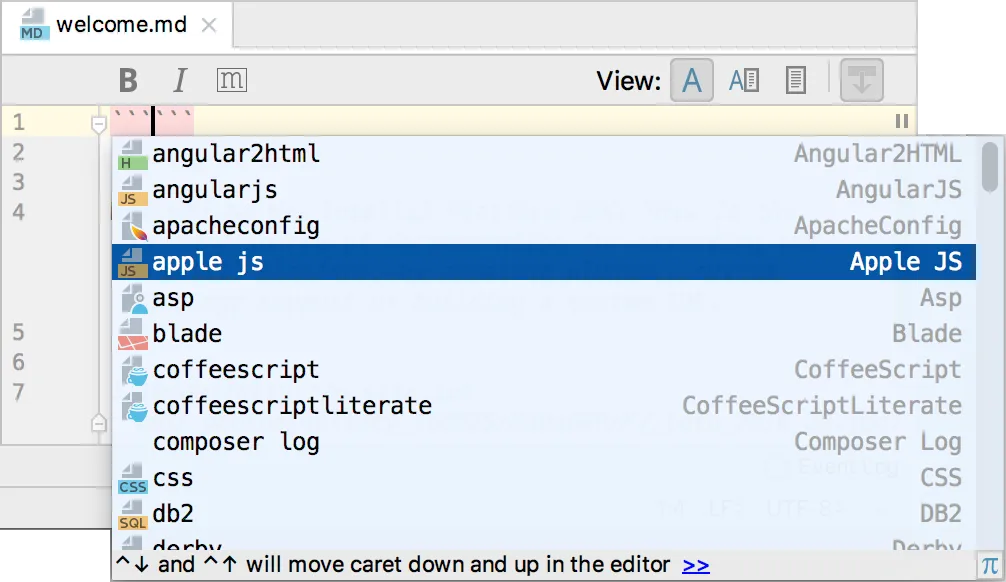
Task: Collapse the code fence fold marker on line 1
Action: (98, 125)
